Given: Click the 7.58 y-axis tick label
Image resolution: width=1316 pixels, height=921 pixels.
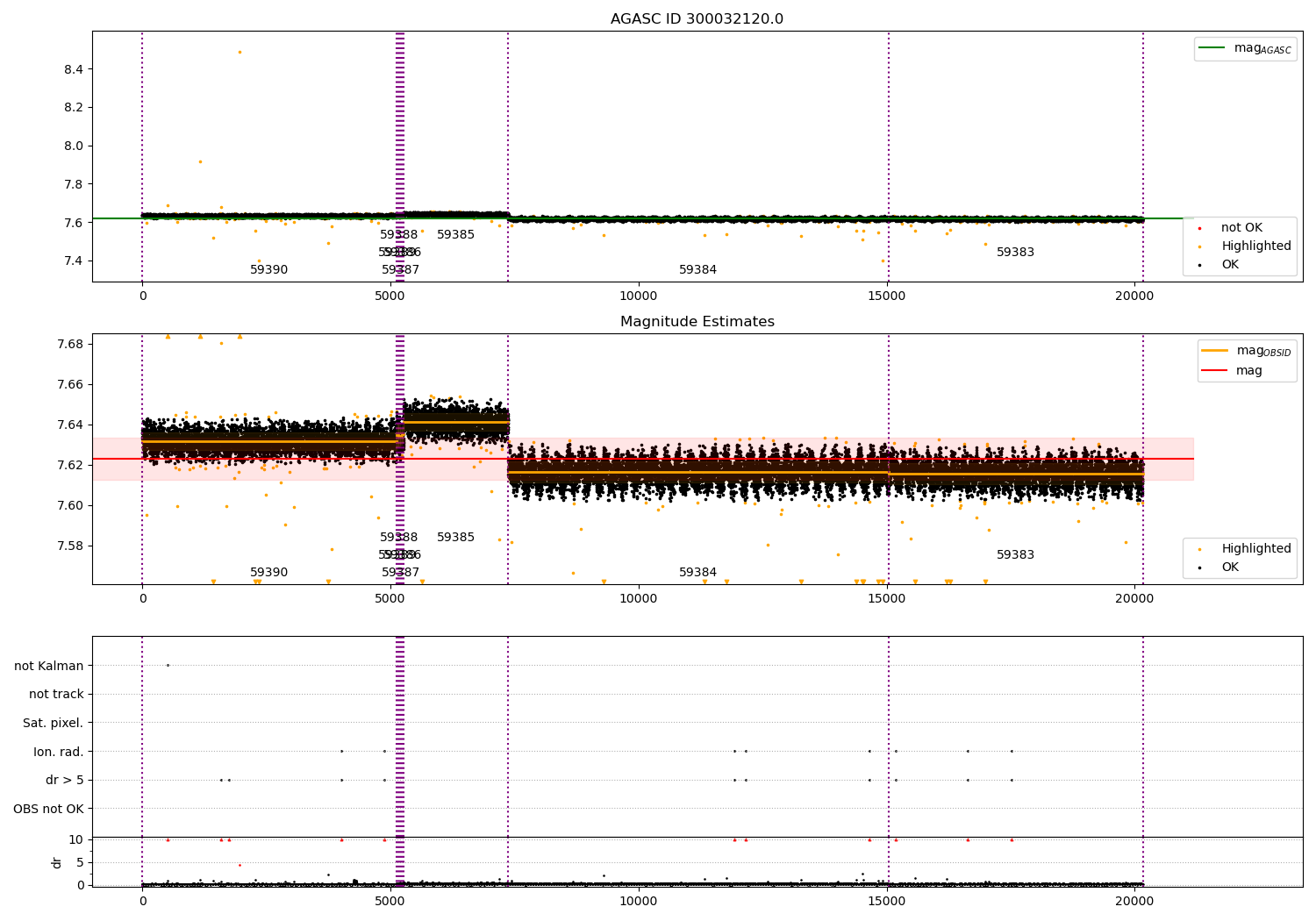Looking at the screenshot, I should [70, 546].
